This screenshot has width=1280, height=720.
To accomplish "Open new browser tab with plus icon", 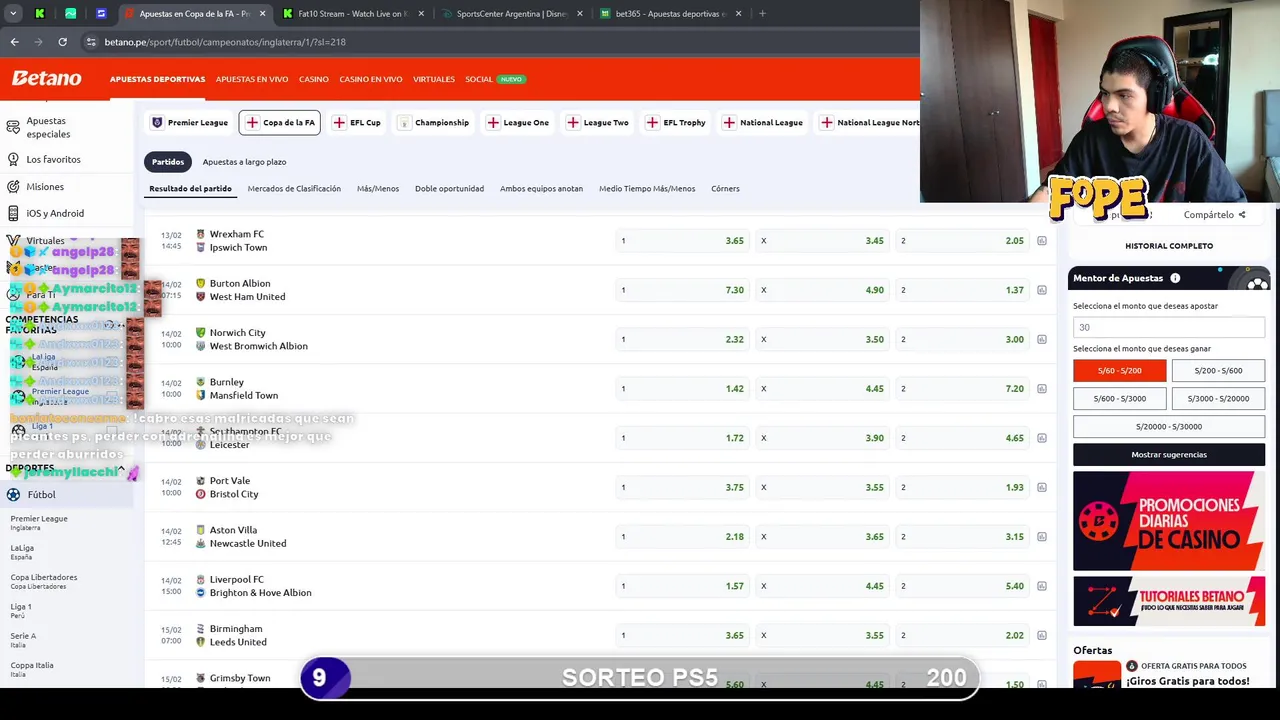I will point(762,14).
